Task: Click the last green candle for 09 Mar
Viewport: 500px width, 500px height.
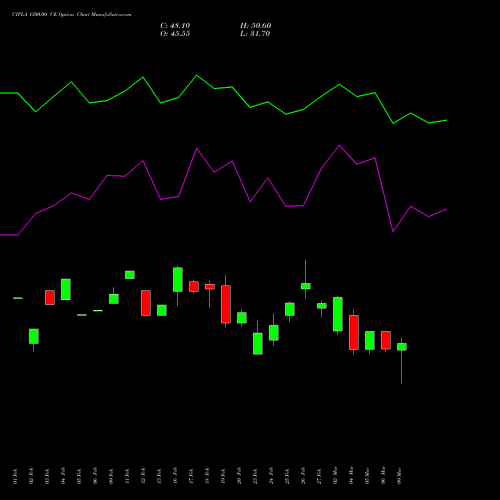Action: (402, 347)
